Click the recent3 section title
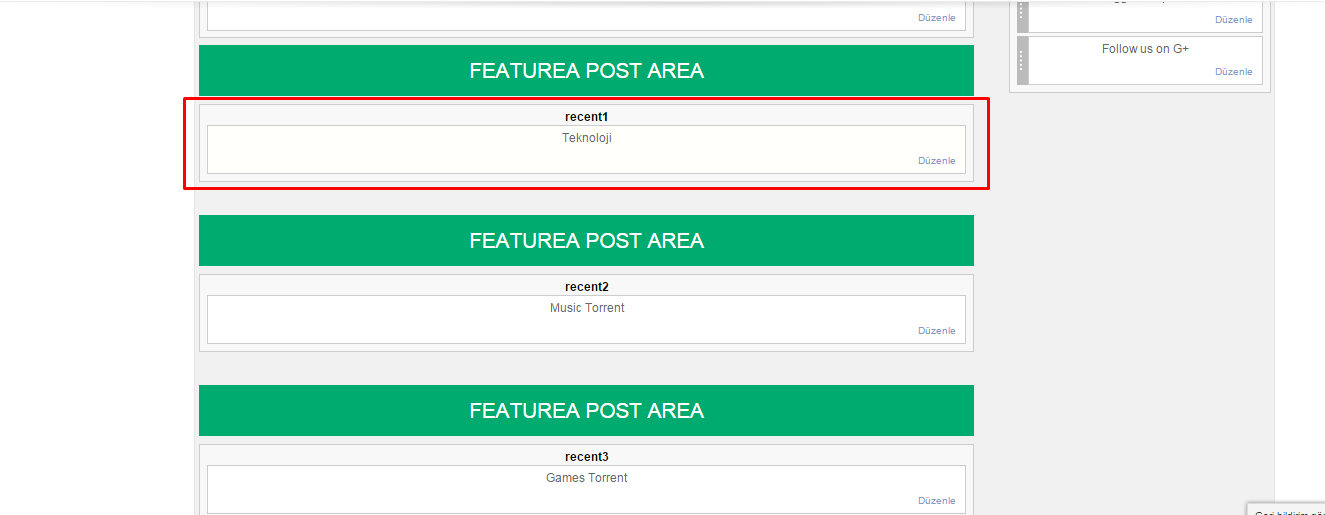 (586, 457)
